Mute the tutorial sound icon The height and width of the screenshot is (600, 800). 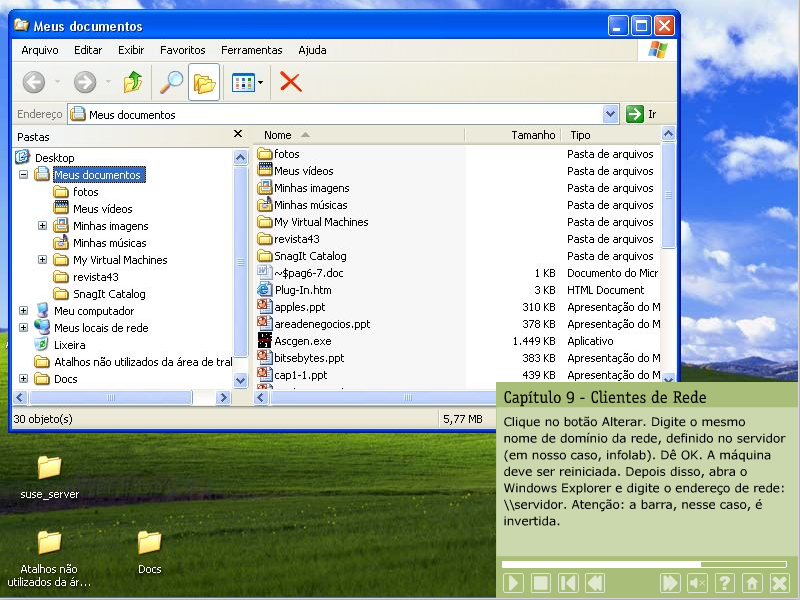click(x=697, y=583)
